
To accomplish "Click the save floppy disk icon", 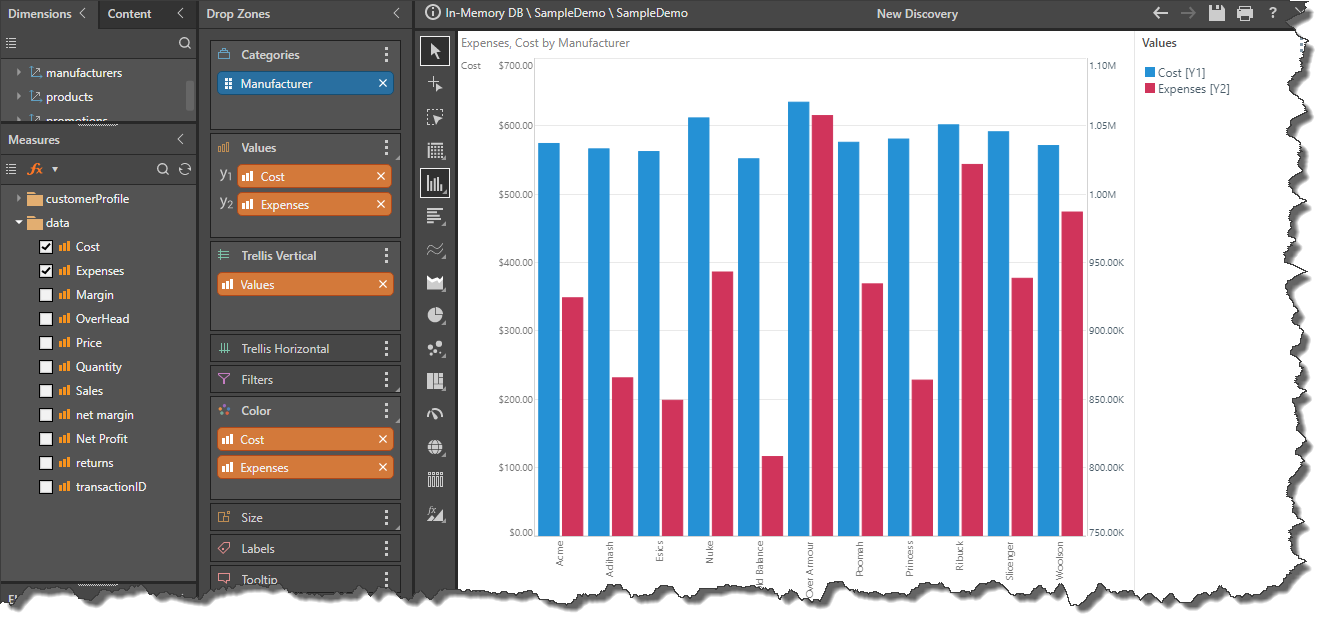I will coord(1217,13).
